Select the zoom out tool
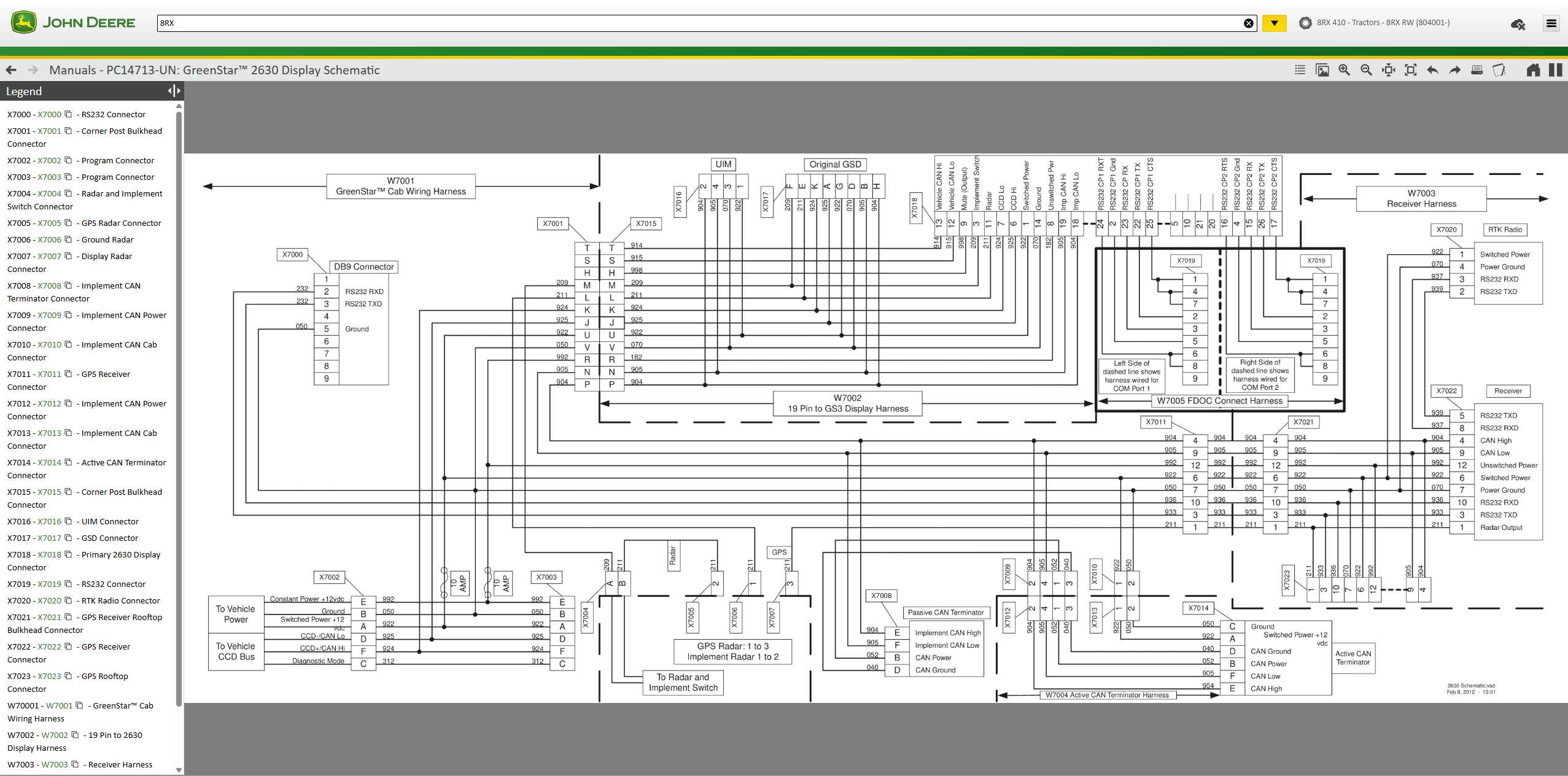1568x776 pixels. 1366,69
